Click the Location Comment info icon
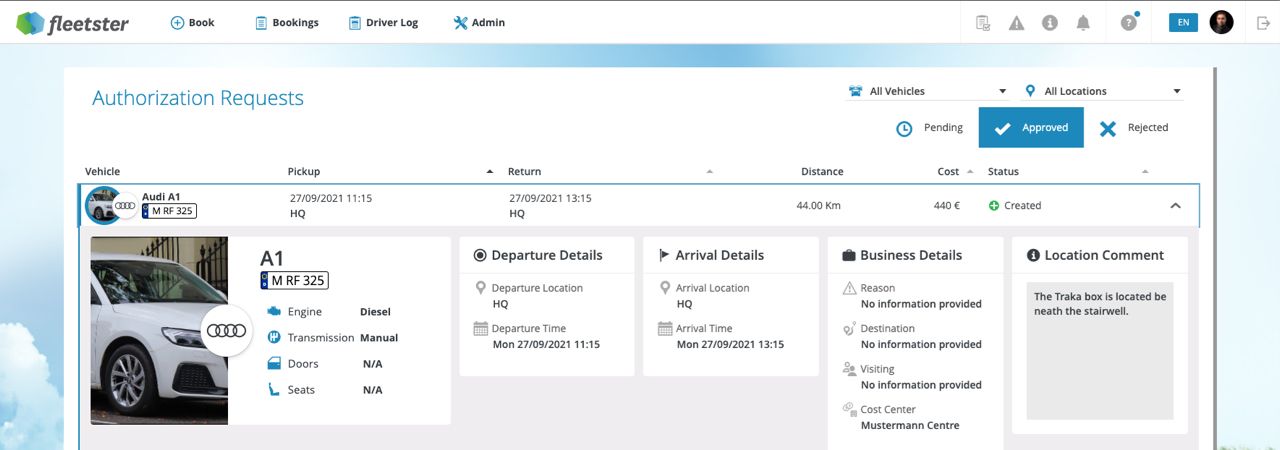 click(x=1033, y=255)
